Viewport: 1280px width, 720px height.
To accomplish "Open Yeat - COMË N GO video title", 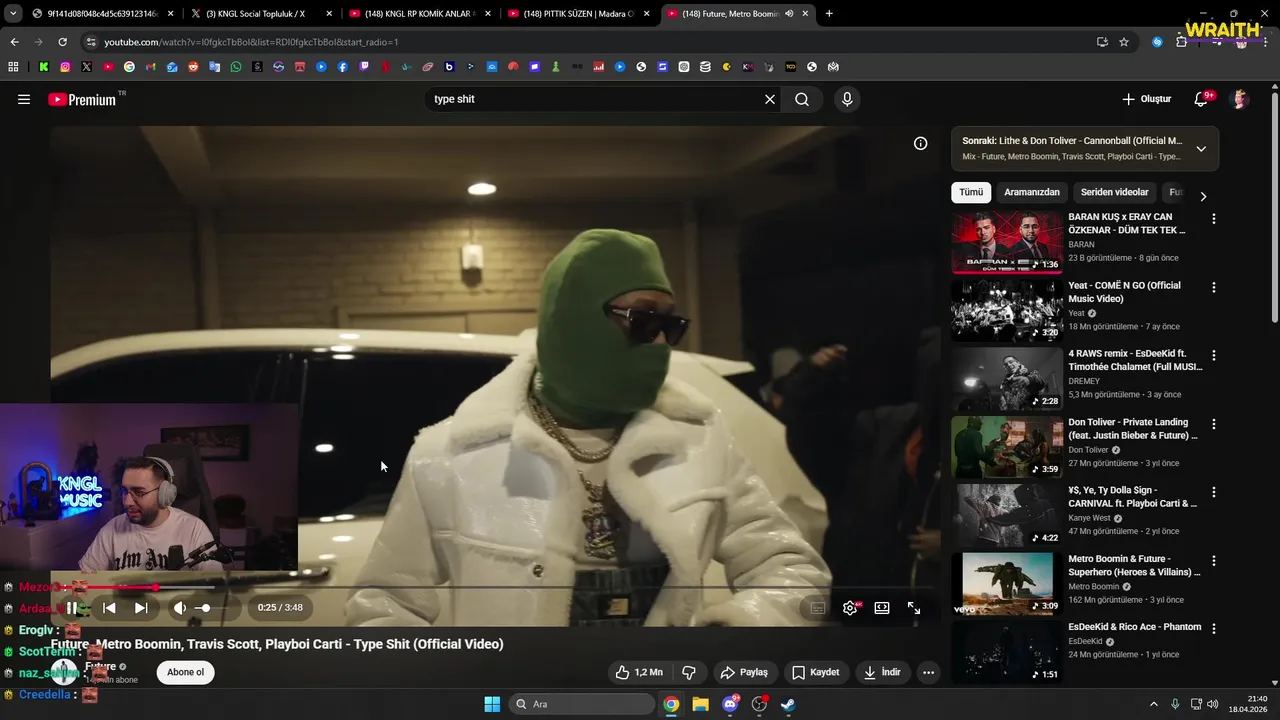I will pyautogui.click(x=1124, y=292).
